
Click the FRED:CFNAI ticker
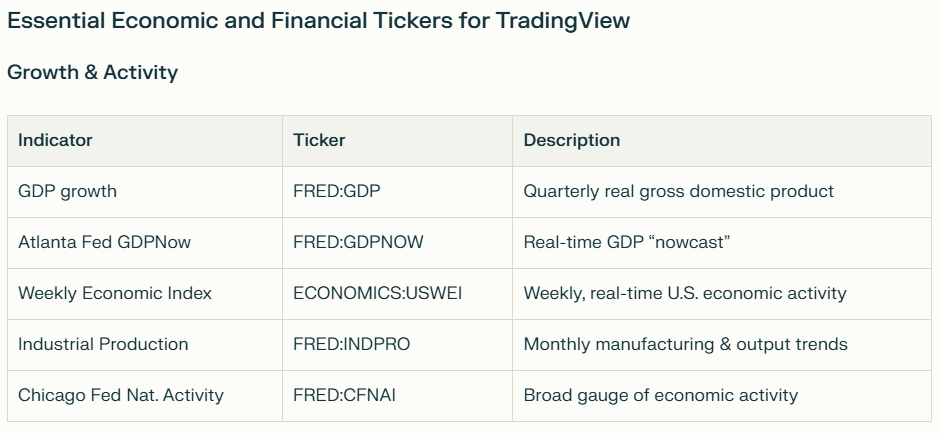tap(344, 395)
